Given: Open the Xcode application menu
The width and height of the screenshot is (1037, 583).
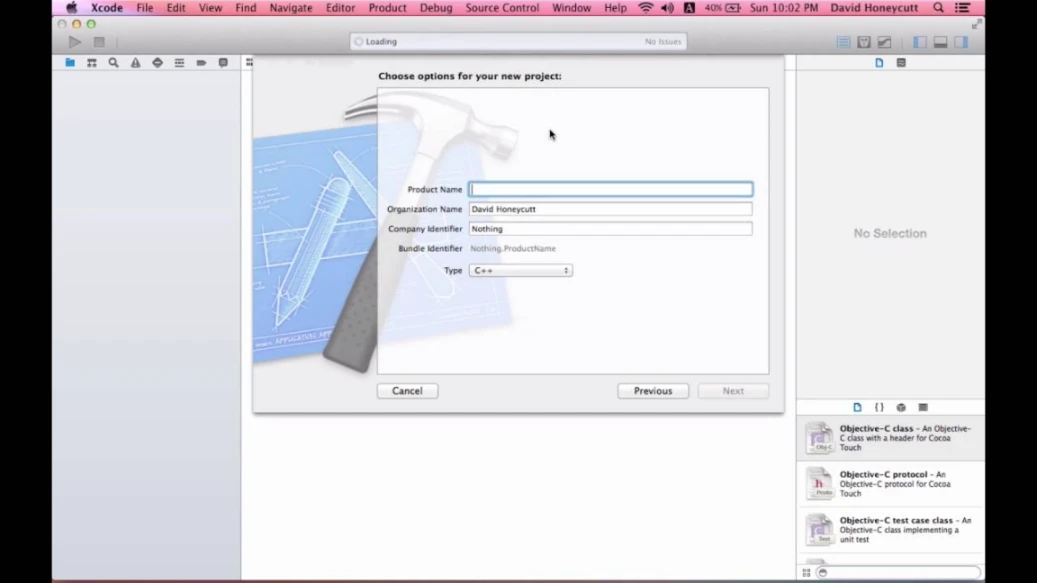Looking at the screenshot, I should tap(106, 8).
